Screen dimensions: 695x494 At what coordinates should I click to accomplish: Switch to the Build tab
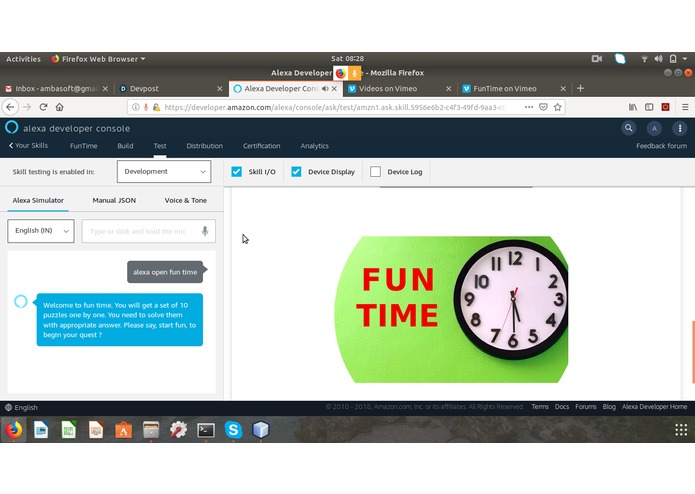tap(125, 146)
